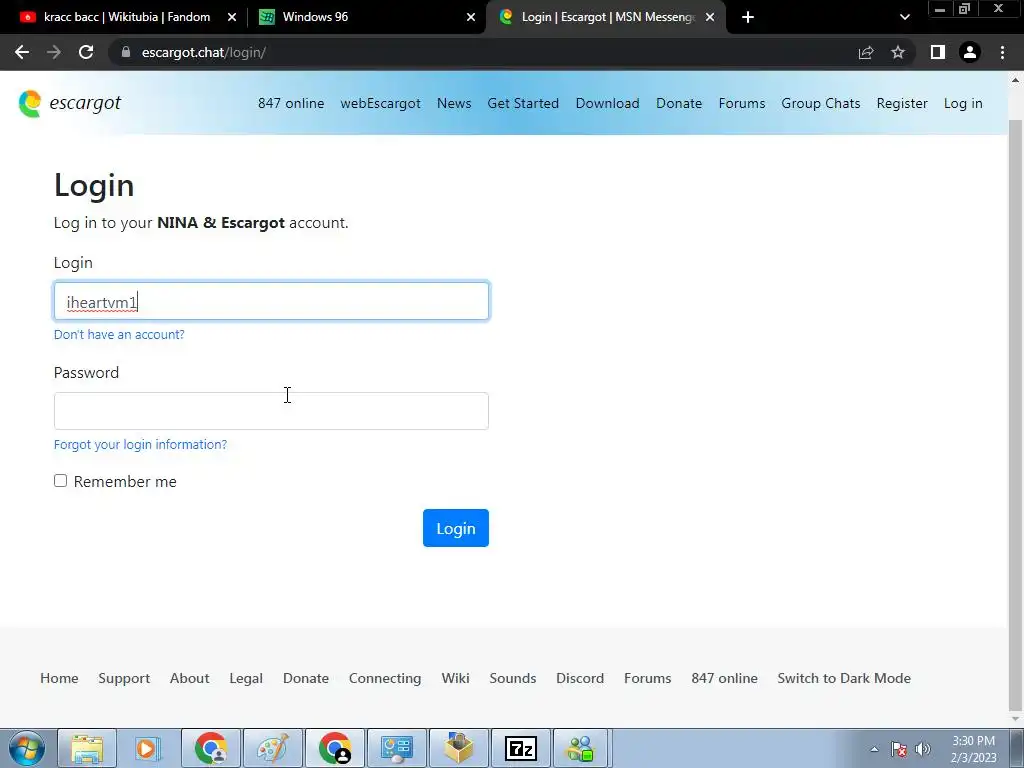Open the Forums footer link
Screen dimensions: 1024x768
point(647,678)
